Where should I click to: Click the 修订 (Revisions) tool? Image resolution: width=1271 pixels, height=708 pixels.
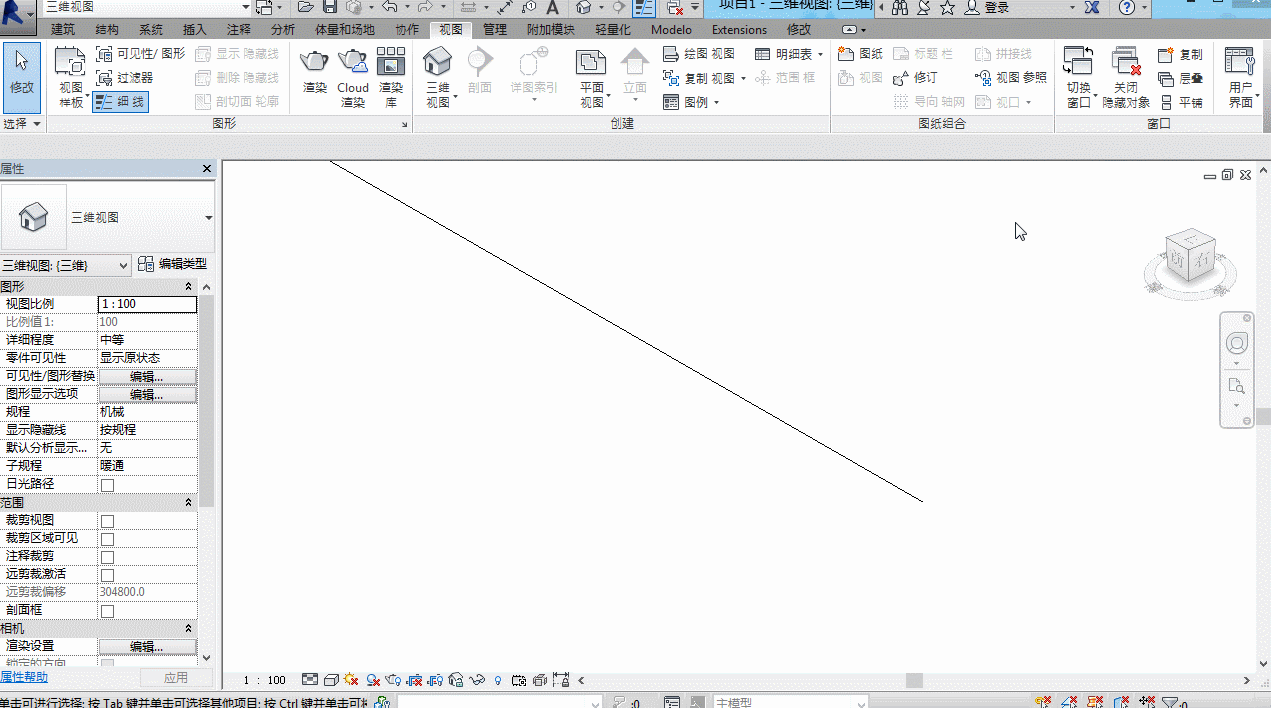tap(915, 78)
